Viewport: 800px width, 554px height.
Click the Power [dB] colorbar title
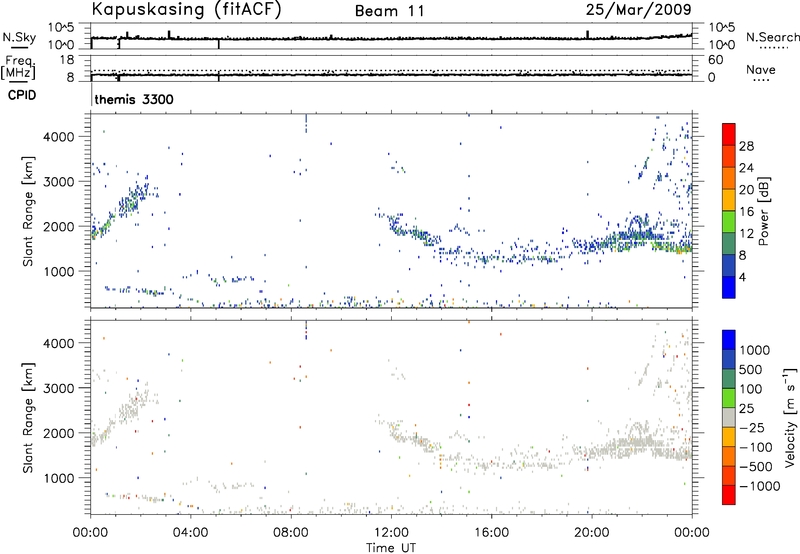coord(763,211)
